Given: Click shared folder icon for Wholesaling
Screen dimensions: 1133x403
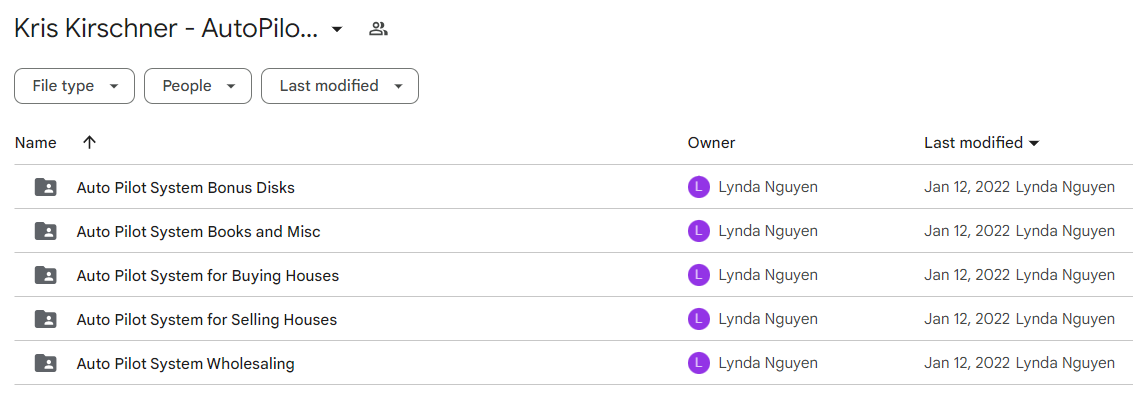Looking at the screenshot, I should coord(46,363).
